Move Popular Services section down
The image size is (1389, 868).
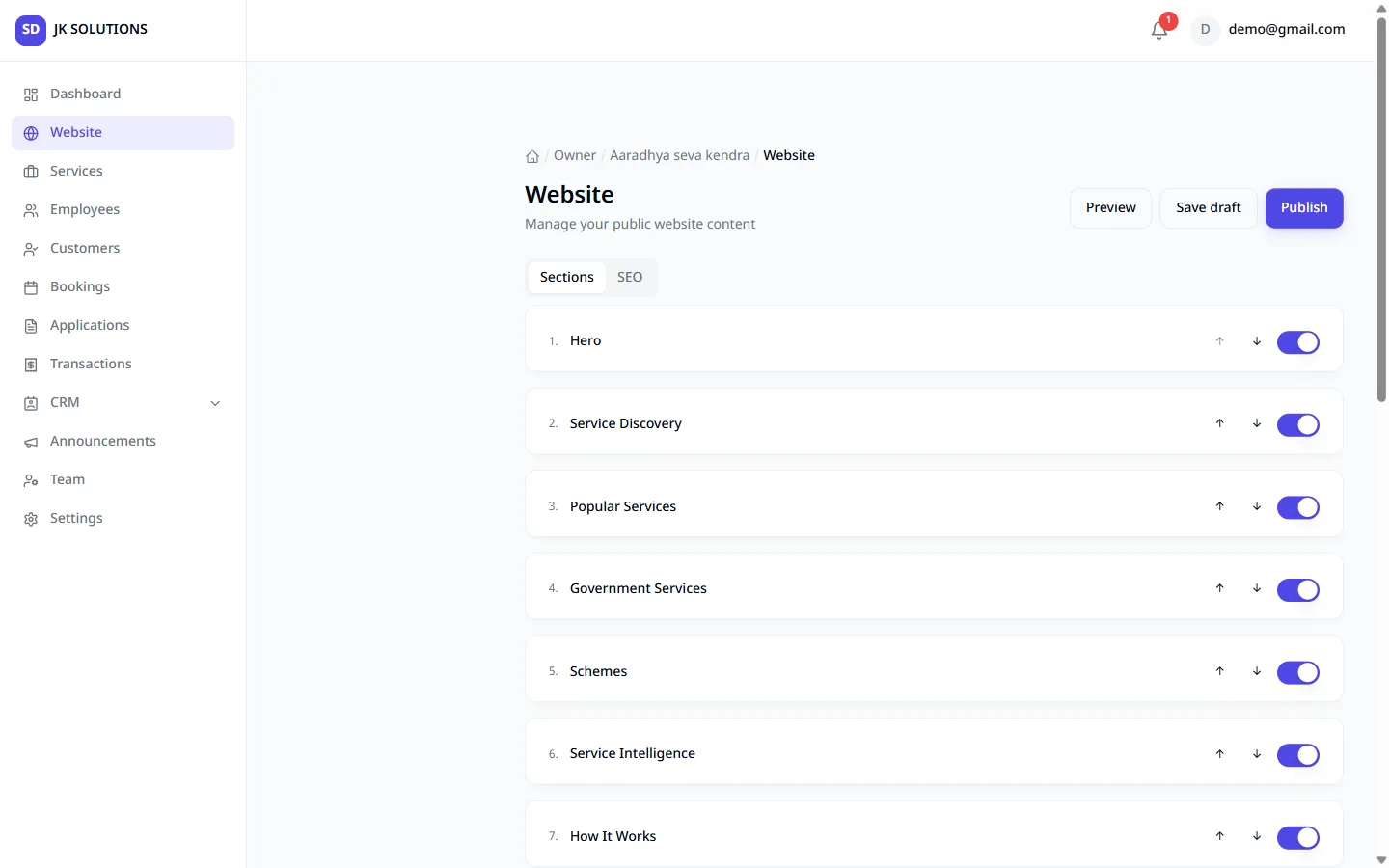click(x=1257, y=506)
